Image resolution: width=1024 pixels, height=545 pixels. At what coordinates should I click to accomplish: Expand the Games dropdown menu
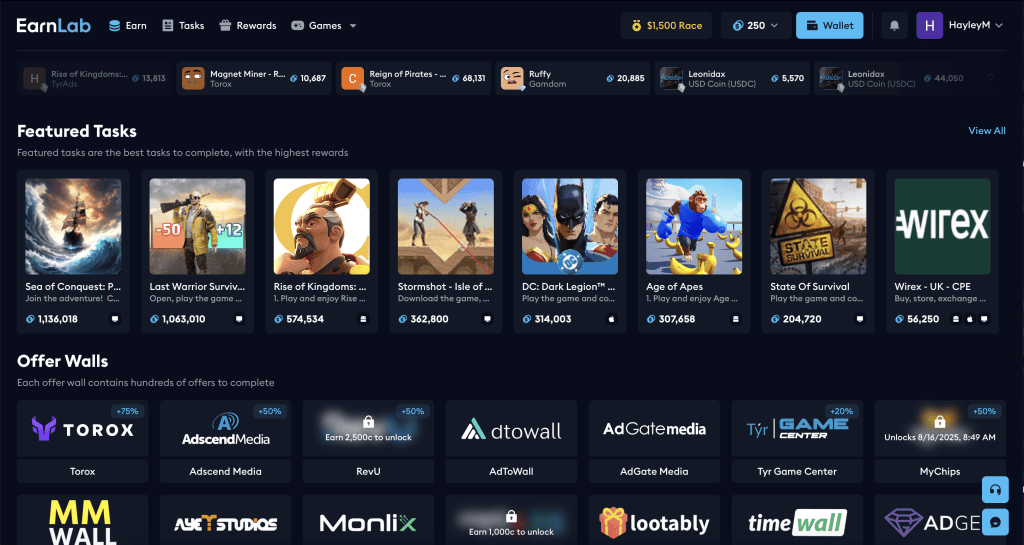[323, 25]
